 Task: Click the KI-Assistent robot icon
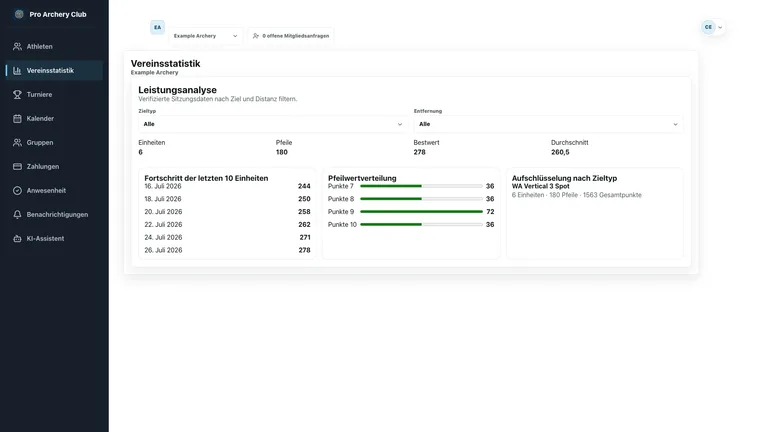click(17, 239)
